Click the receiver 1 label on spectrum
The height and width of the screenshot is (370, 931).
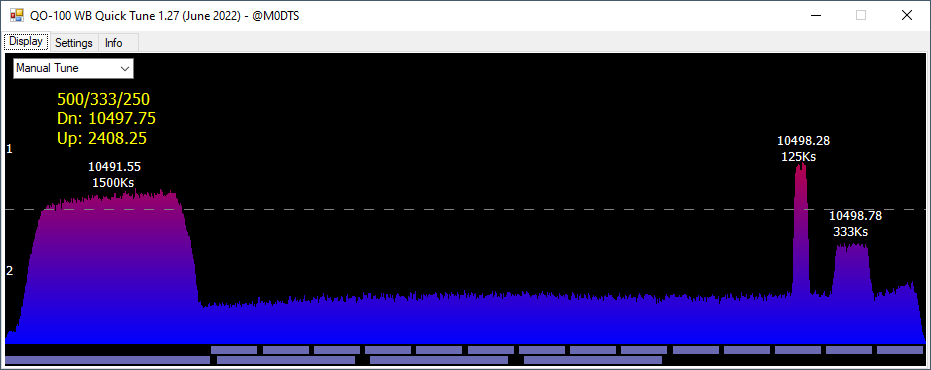tap(9, 149)
